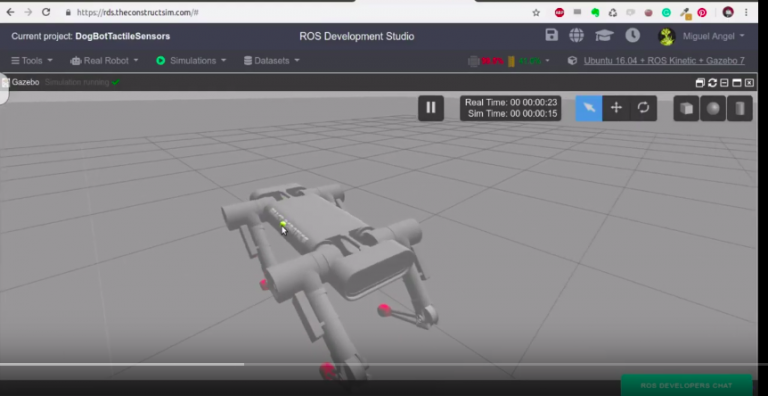The height and width of the screenshot is (396, 768).
Task: Open the Tools dropdown menu
Action: click(32, 61)
